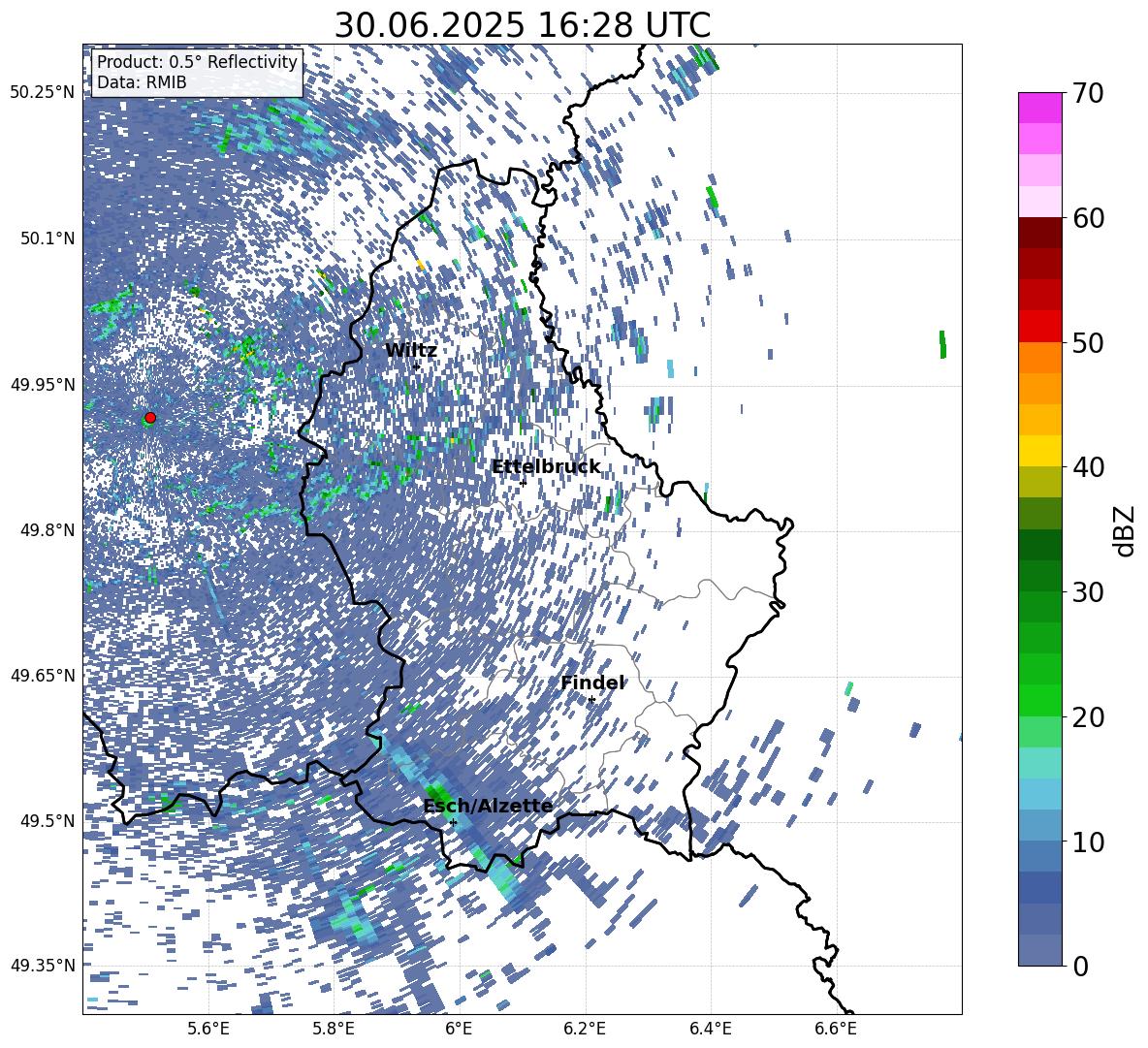The image size is (1148, 1048).
Task: Click the 49.5°N latitude label
Action: pos(48,821)
